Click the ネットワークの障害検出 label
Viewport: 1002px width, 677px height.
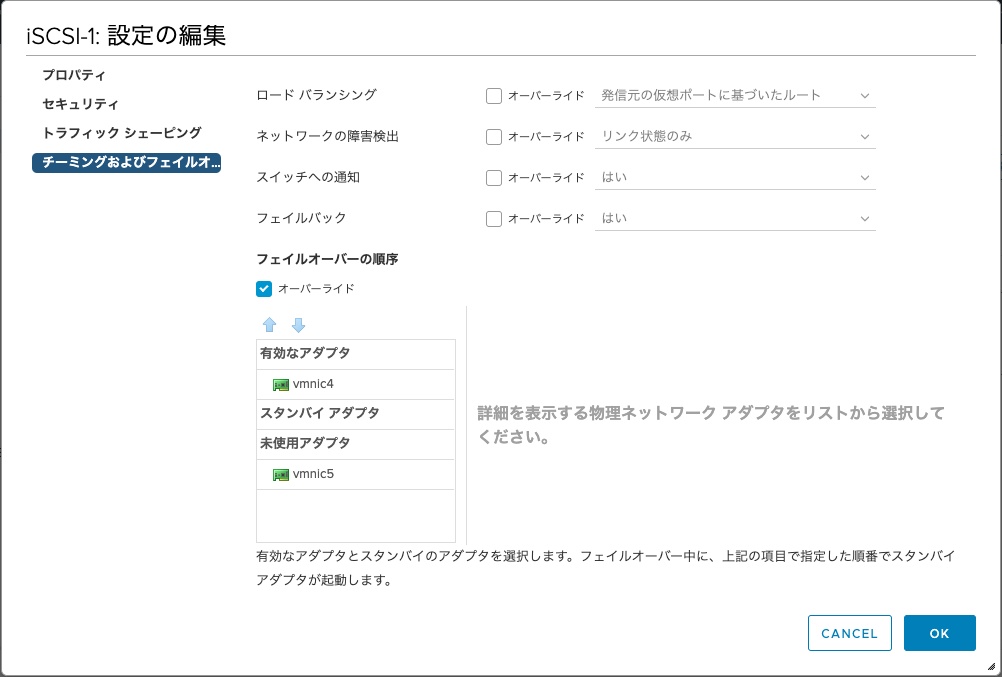coord(328,136)
